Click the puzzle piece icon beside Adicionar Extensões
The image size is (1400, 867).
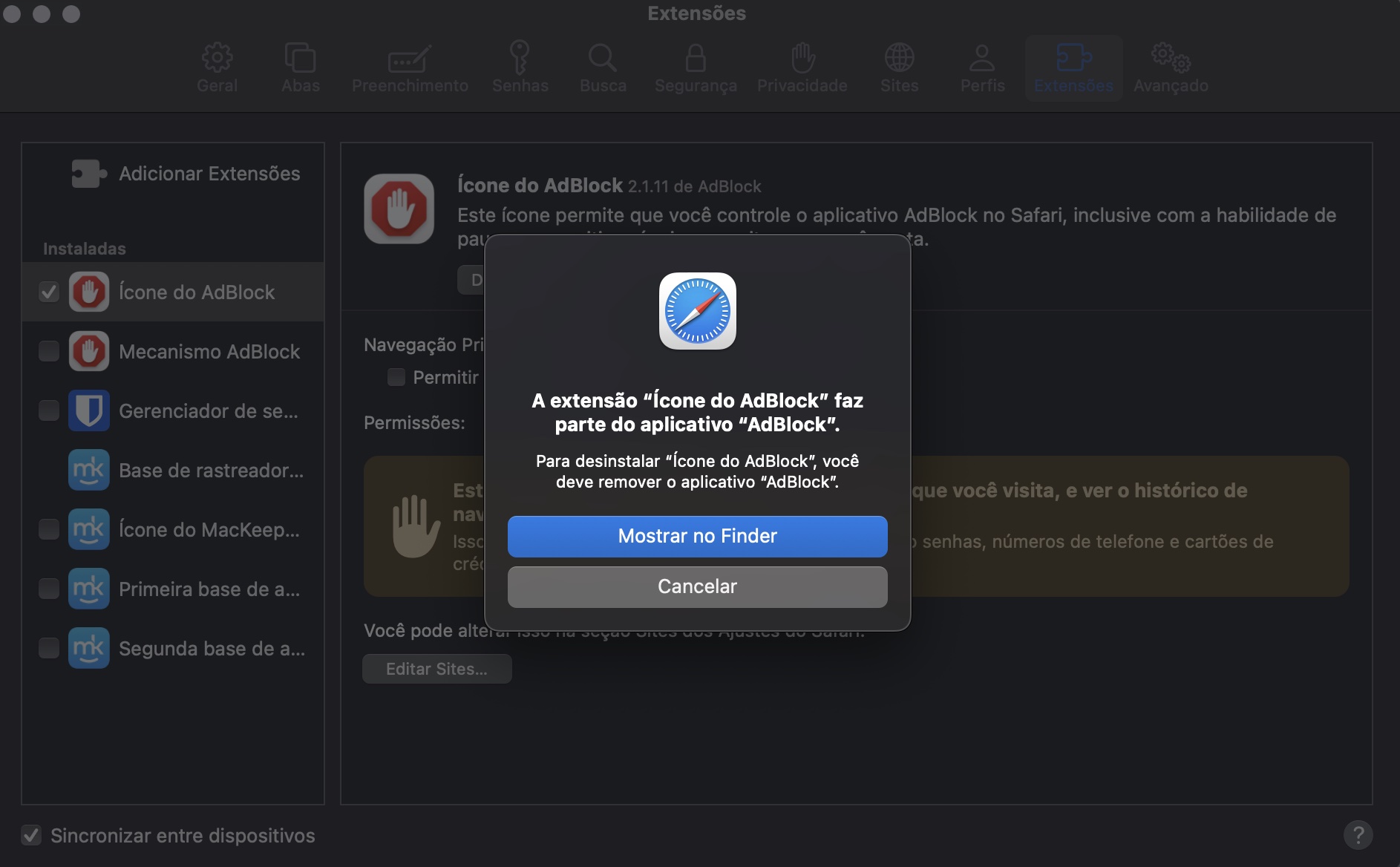pyautogui.click(x=88, y=173)
